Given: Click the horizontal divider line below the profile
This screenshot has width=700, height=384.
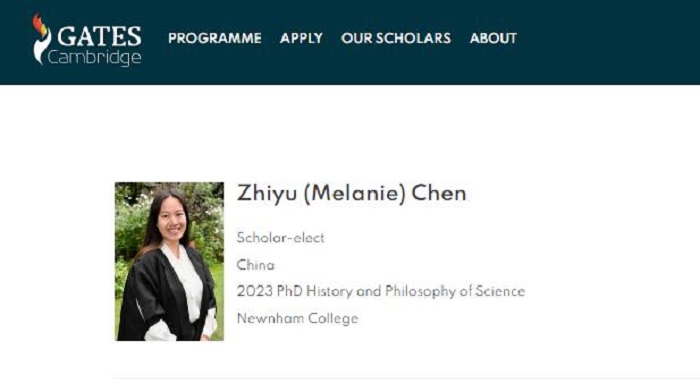Looking at the screenshot, I should pyautogui.click(x=407, y=379).
